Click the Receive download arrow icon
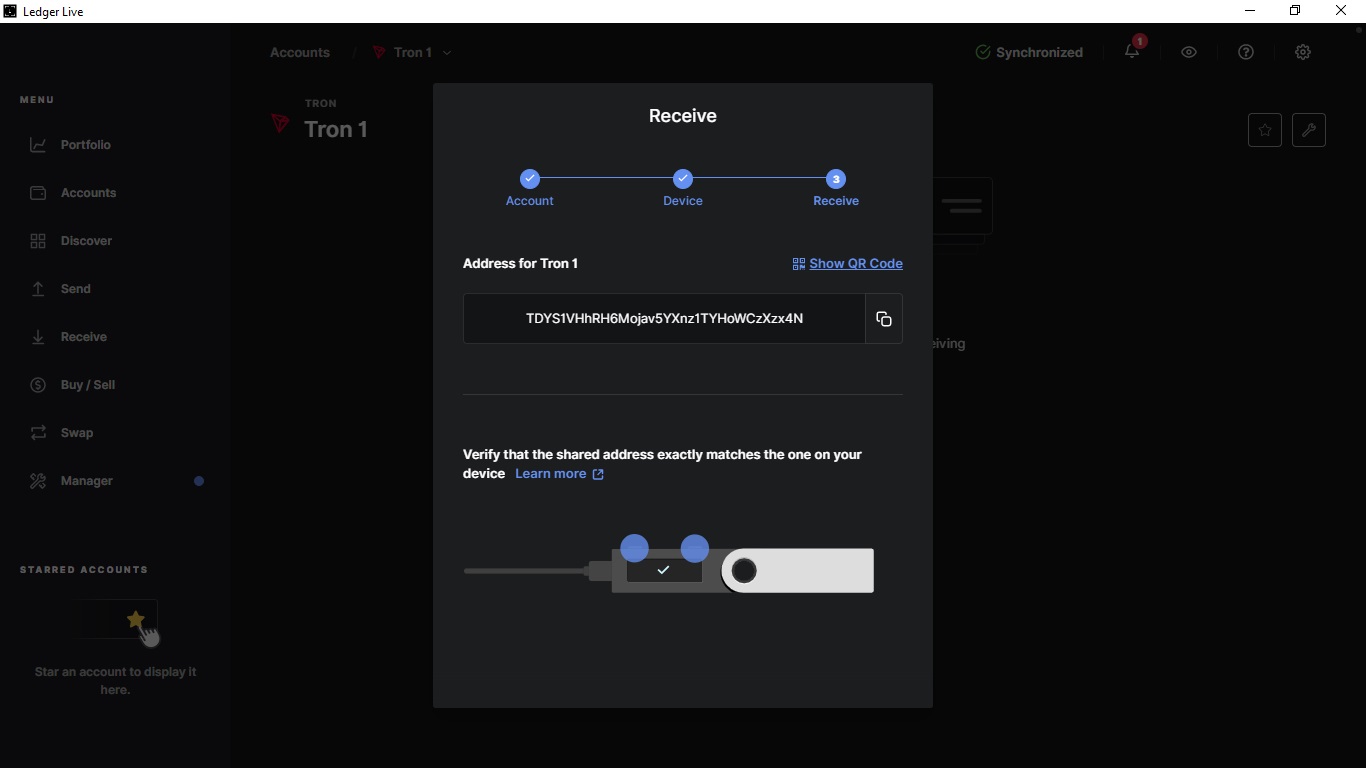1366x768 pixels. [38, 337]
